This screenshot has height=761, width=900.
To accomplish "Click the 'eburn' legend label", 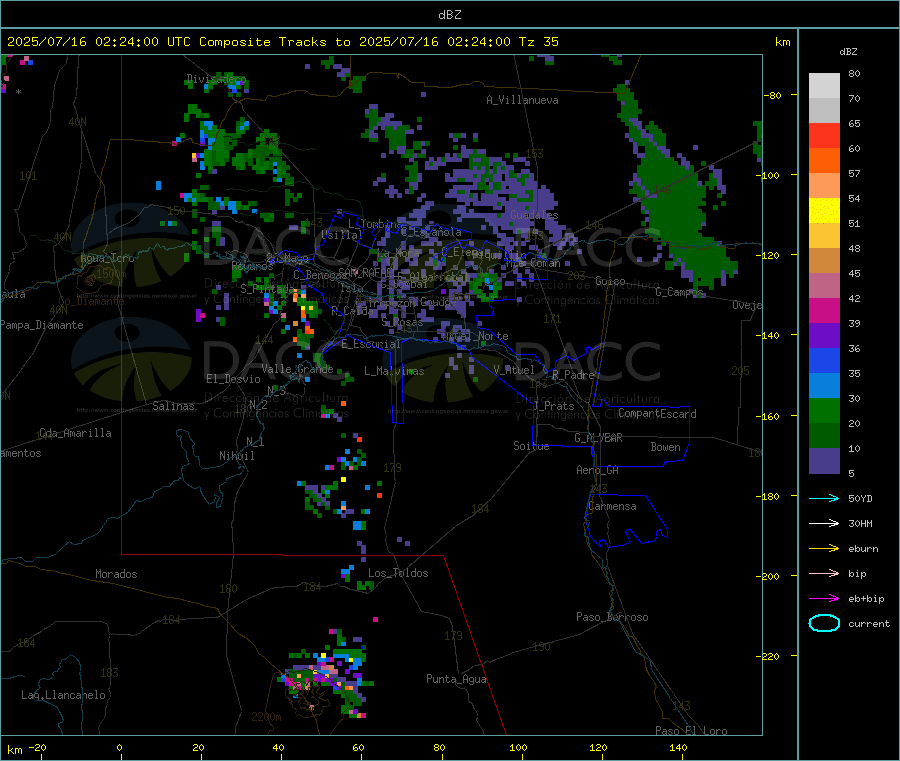I will [863, 549].
